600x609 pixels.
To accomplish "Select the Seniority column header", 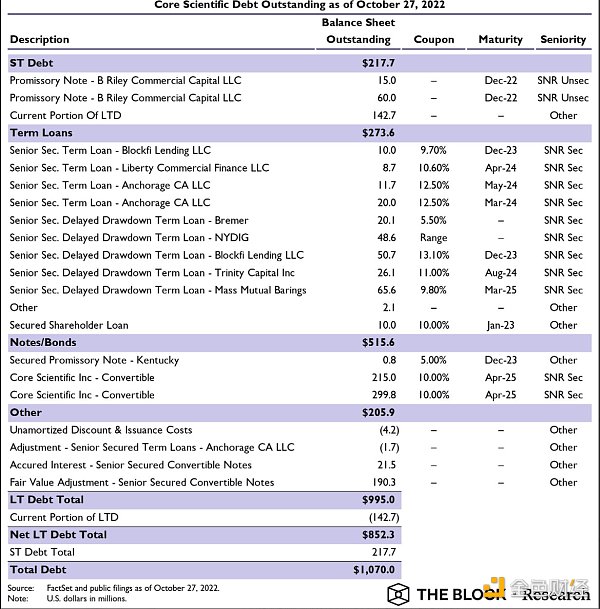I will click(562, 40).
